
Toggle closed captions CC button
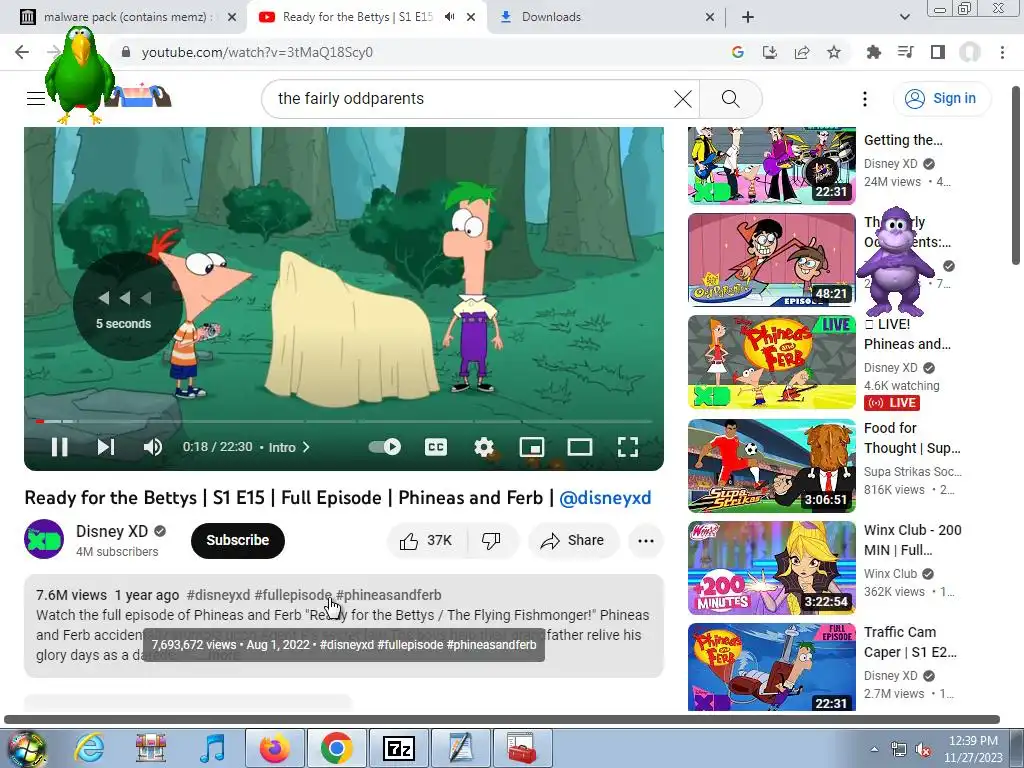[x=436, y=447]
